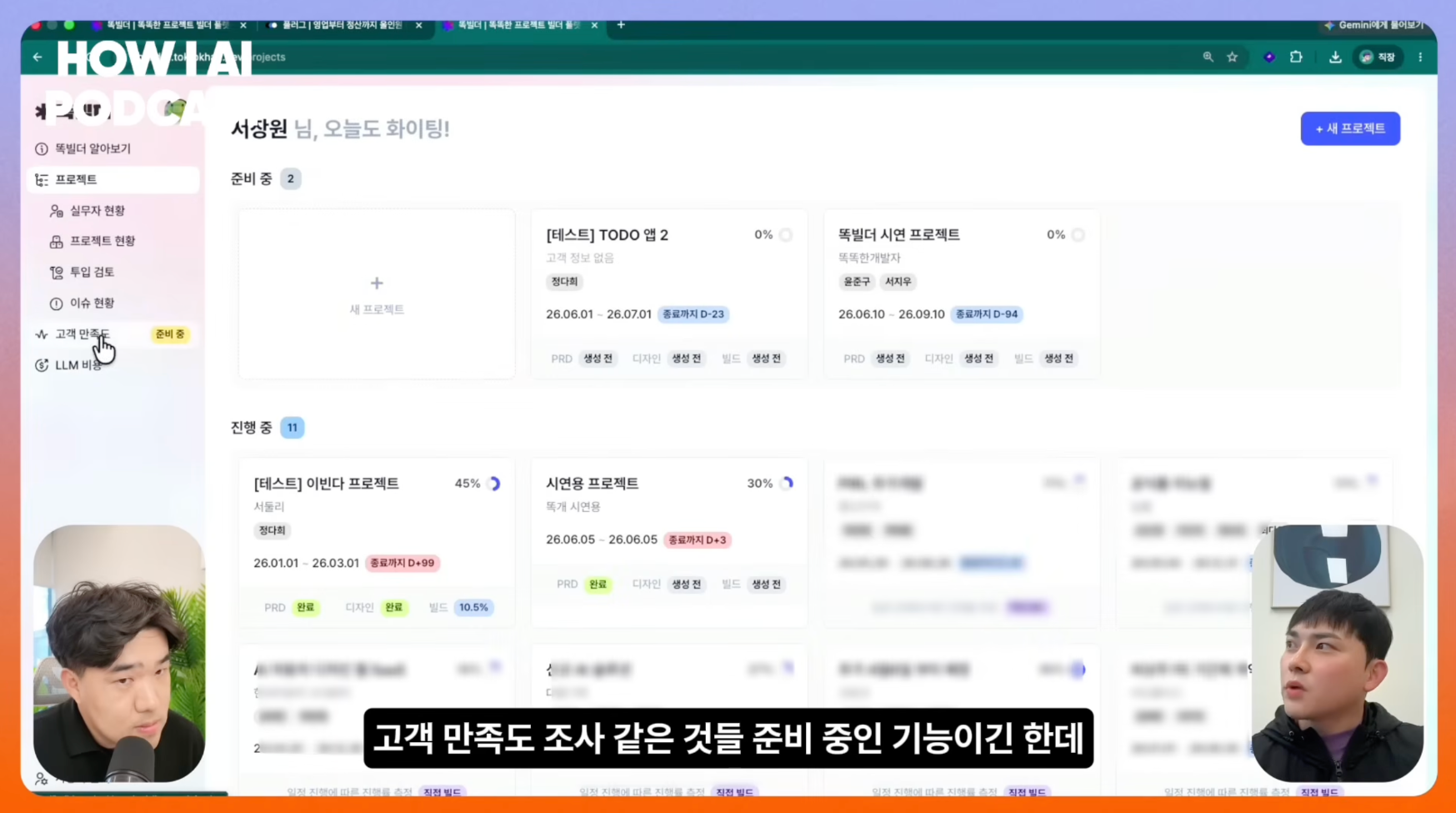Image resolution: width=1456 pixels, height=813 pixels.
Task: Click the tree icon beside 프로젝트
Action: click(x=41, y=179)
